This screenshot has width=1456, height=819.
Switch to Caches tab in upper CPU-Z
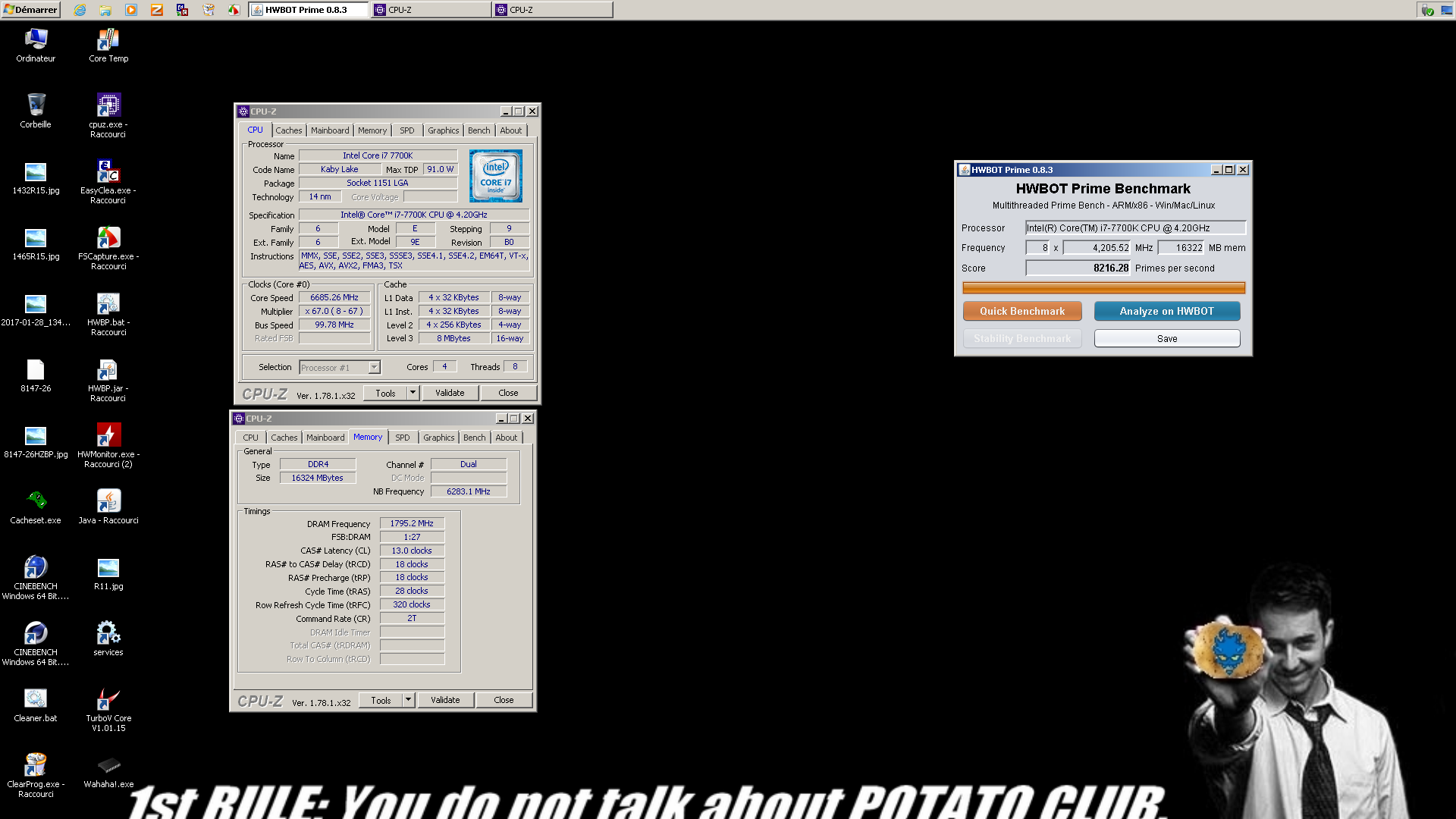tap(289, 130)
